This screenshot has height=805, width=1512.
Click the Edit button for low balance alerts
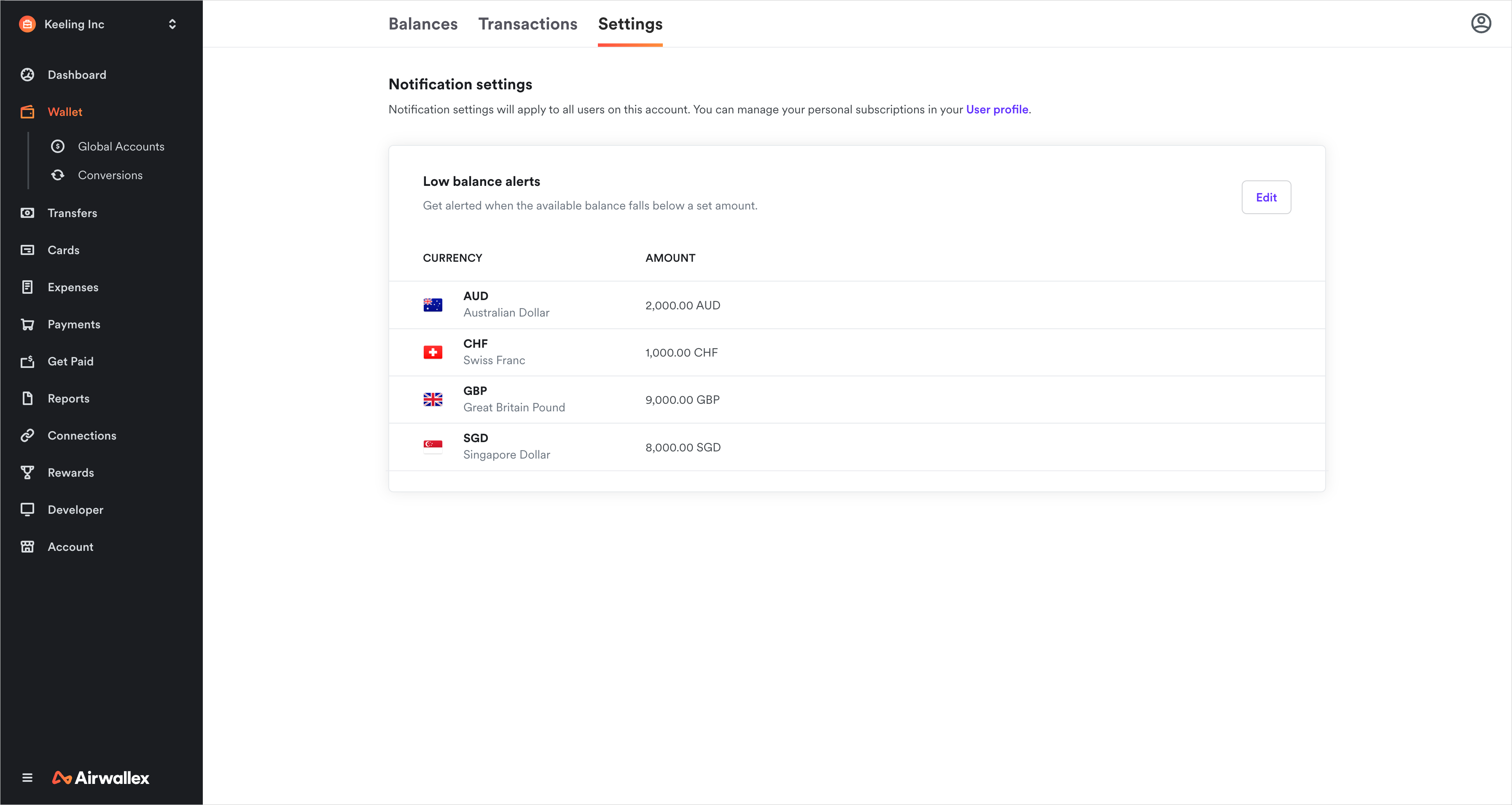pyautogui.click(x=1266, y=197)
